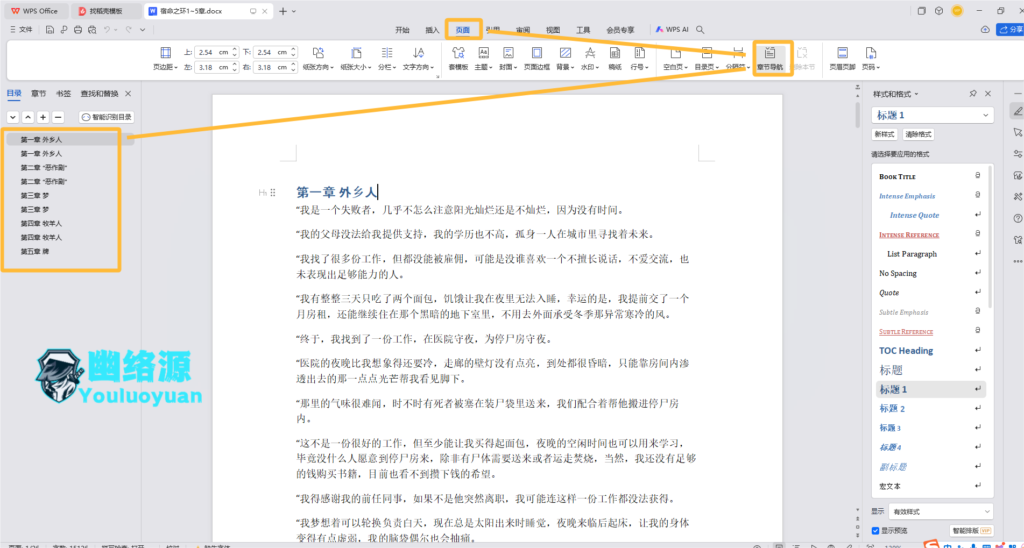Click the 新样式 button

click(x=884, y=134)
